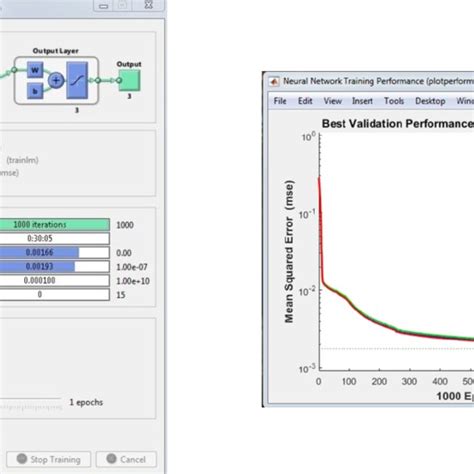This screenshot has width=474, height=474.
Task: Click the plus summation node in diagram
Action: click(x=56, y=80)
